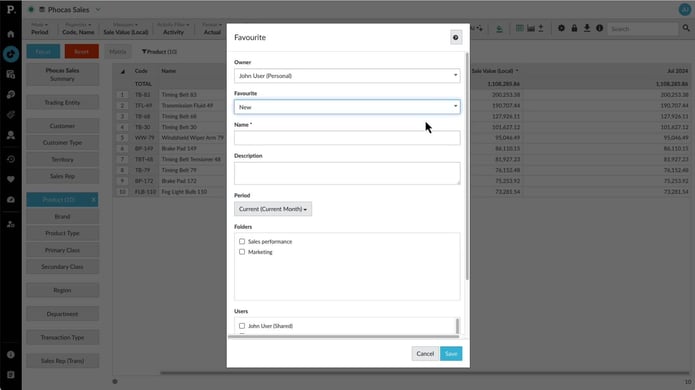Select the Phocas Sales Summary dimension
The width and height of the screenshot is (695, 390).
[x=62, y=74]
